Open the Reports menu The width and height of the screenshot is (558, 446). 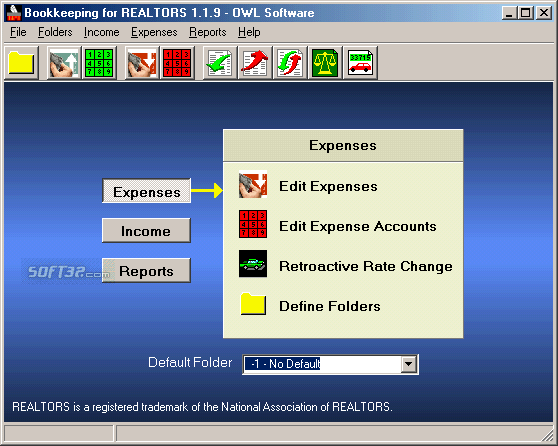(x=208, y=32)
